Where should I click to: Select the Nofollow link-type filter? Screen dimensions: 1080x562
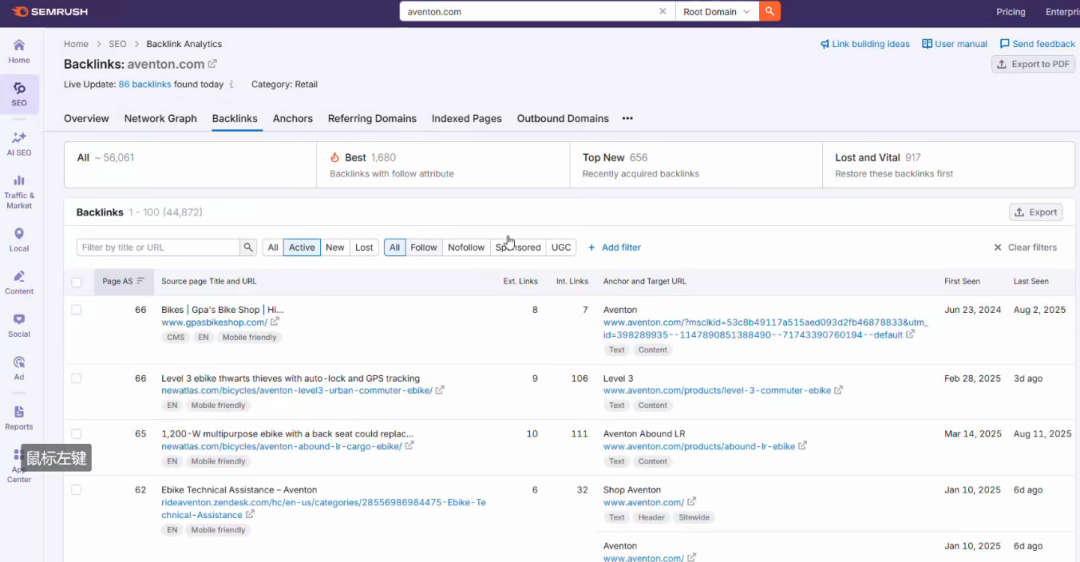click(x=466, y=247)
